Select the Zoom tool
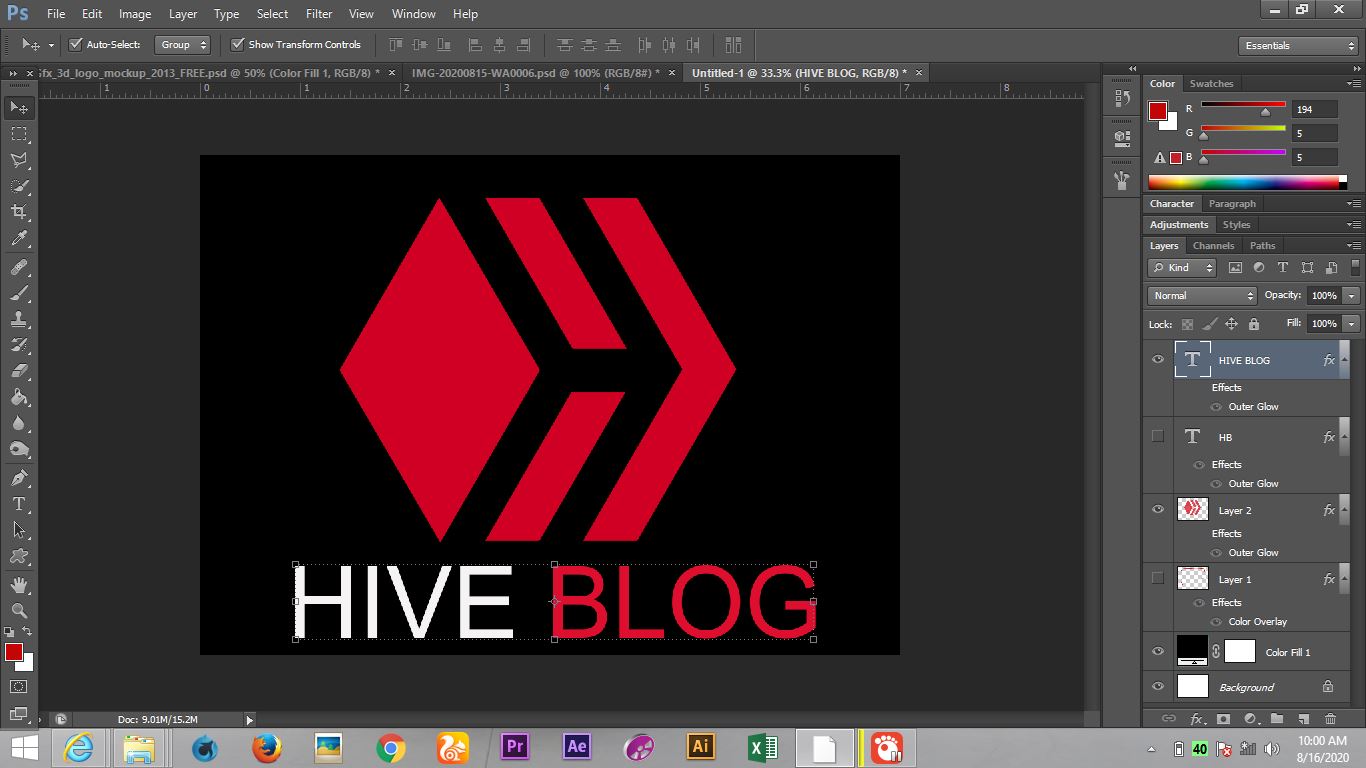This screenshot has height=768, width=1366. point(19,610)
